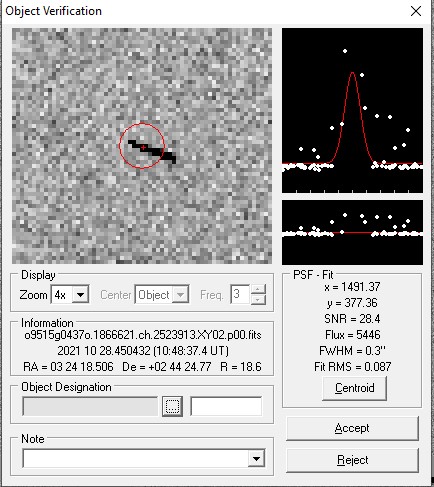
Task: Click the grayed Object Designation text field
Action: pos(90,406)
